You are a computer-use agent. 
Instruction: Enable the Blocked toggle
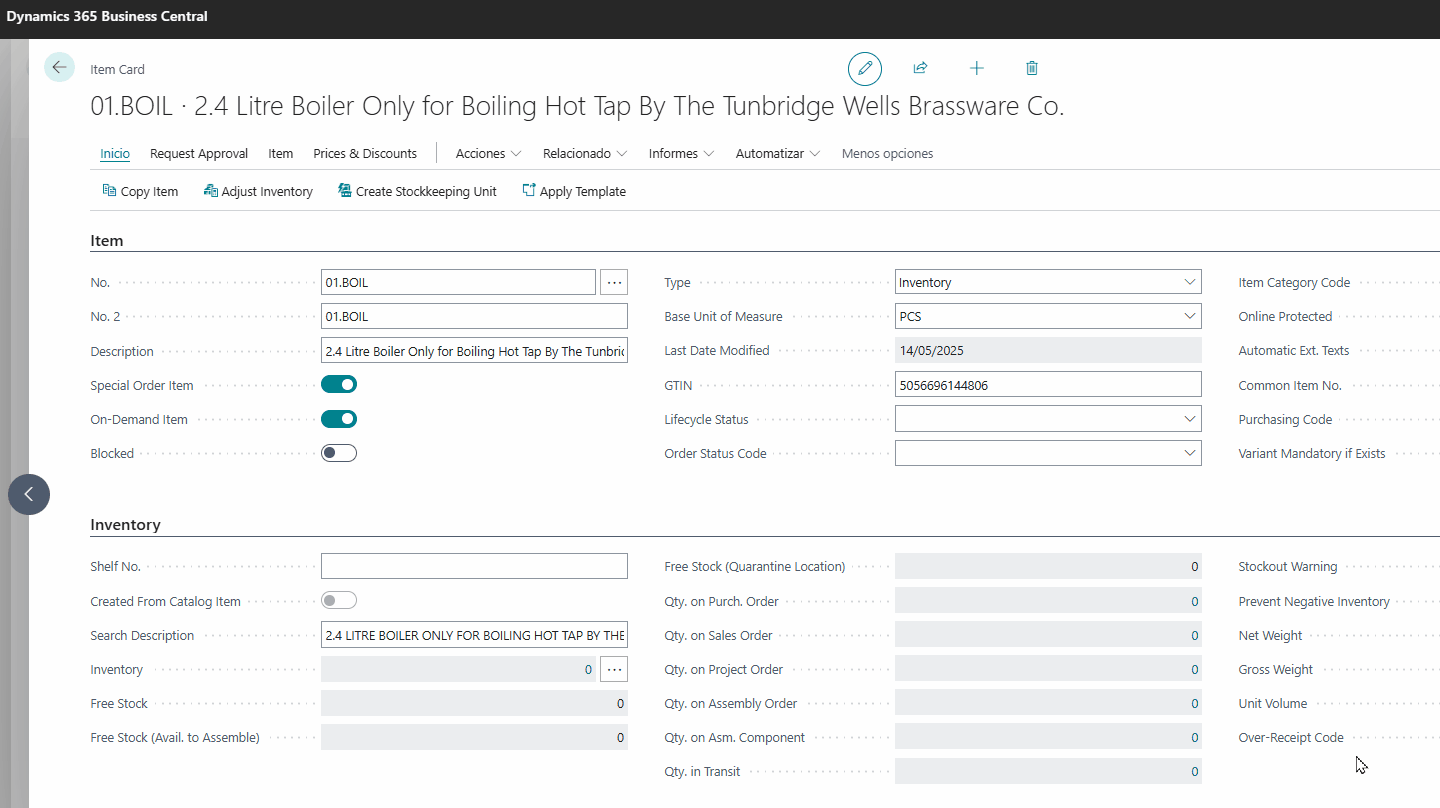339,453
